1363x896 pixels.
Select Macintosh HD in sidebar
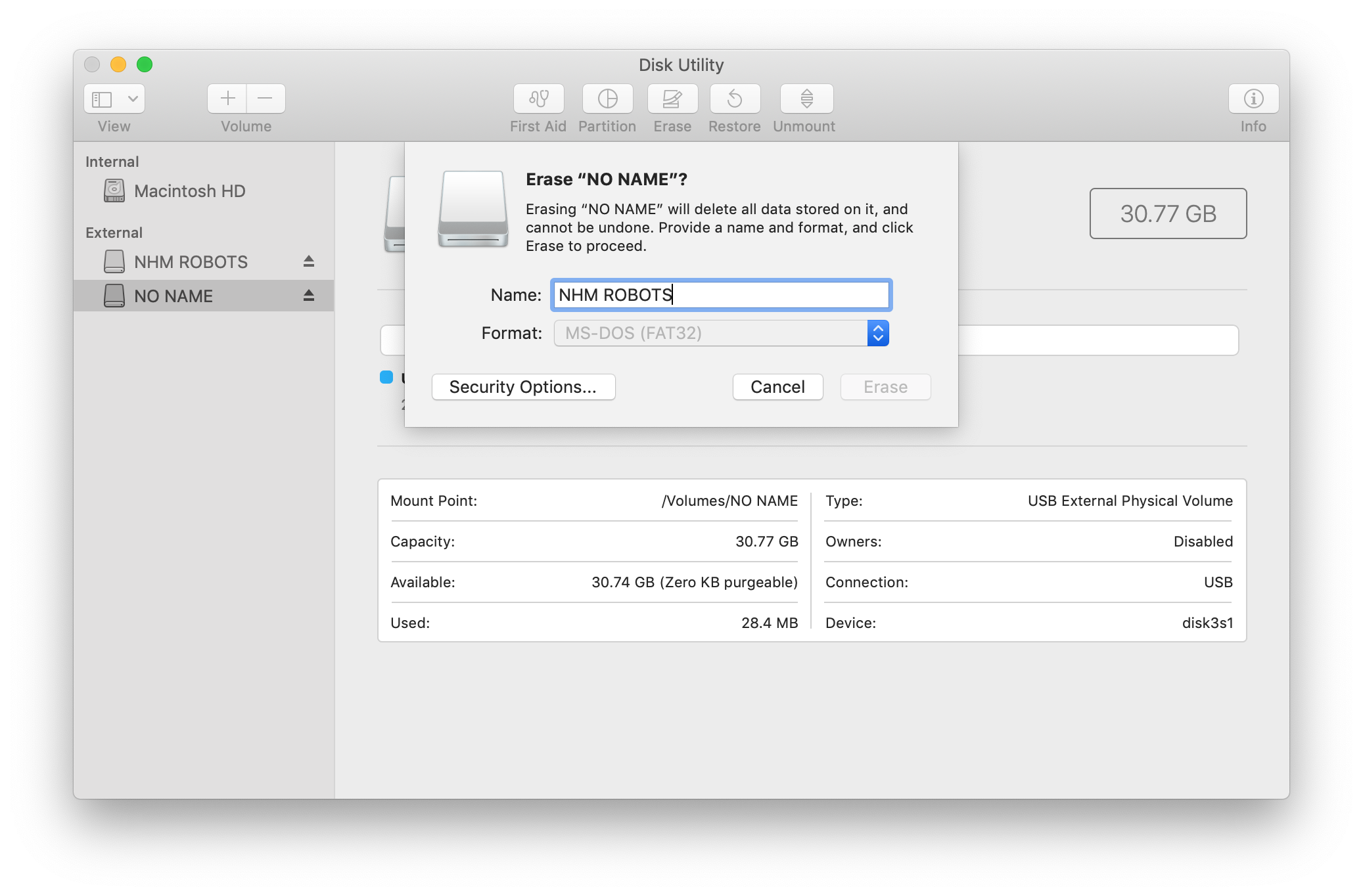(x=189, y=189)
